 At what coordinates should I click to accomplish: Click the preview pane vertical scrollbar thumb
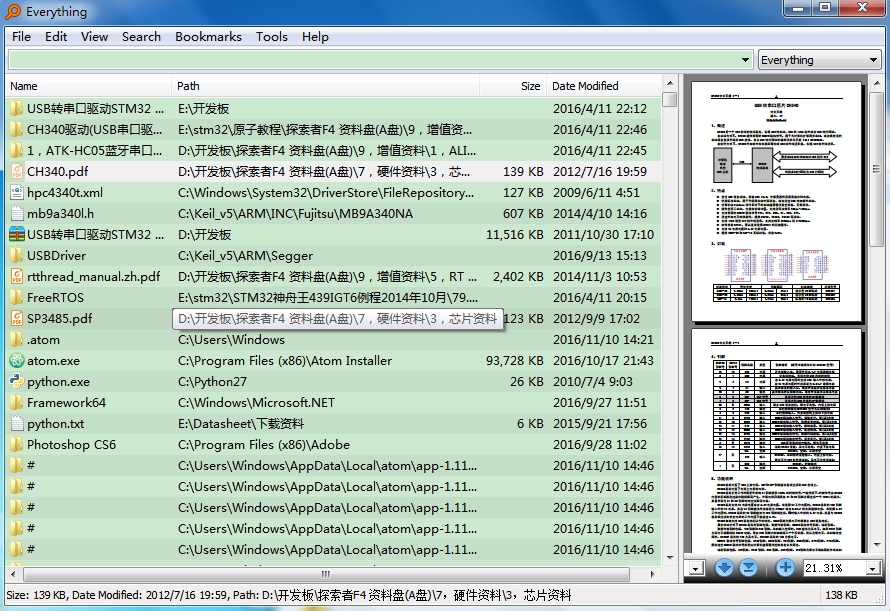[877, 169]
